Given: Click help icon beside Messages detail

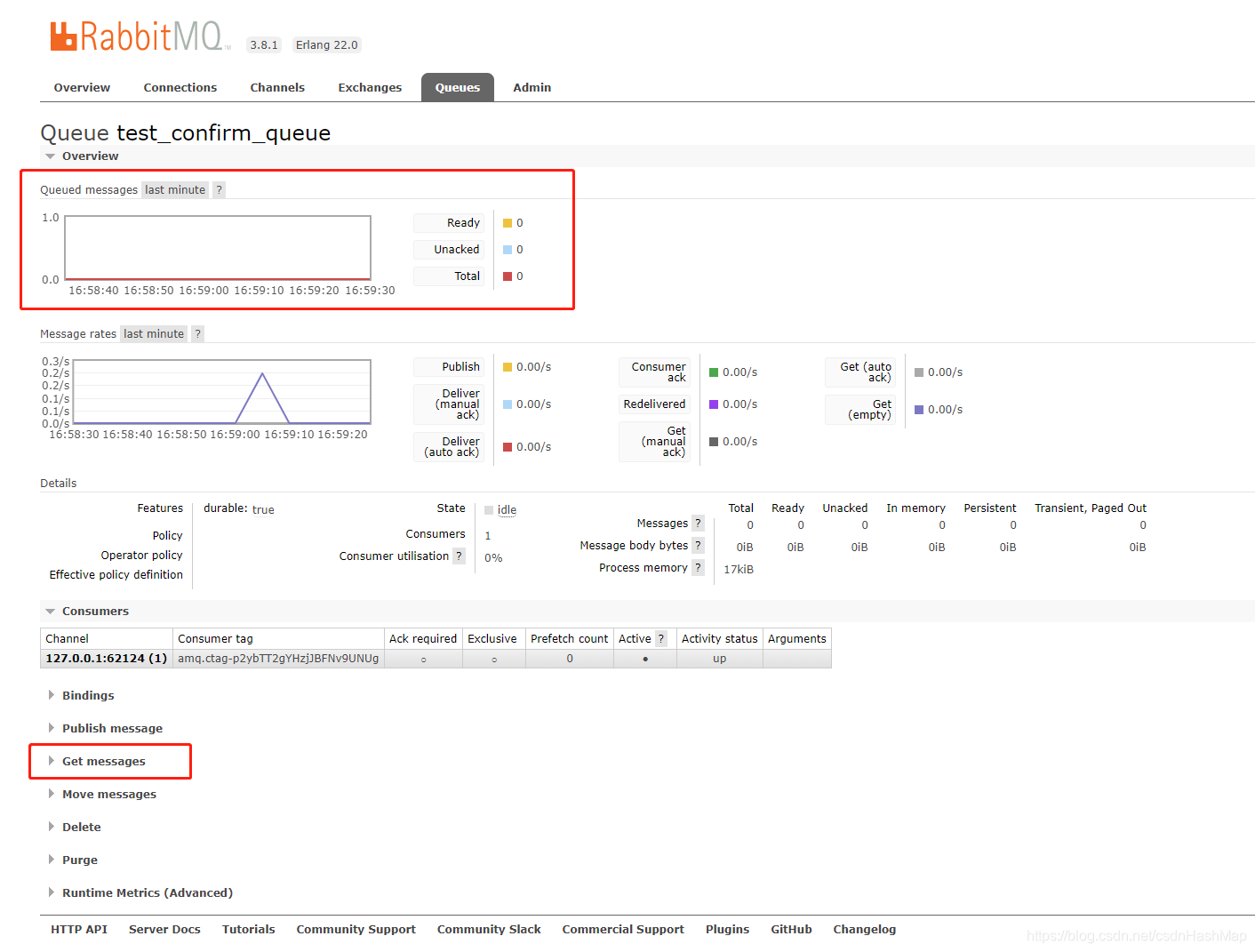Looking at the screenshot, I should (x=698, y=523).
